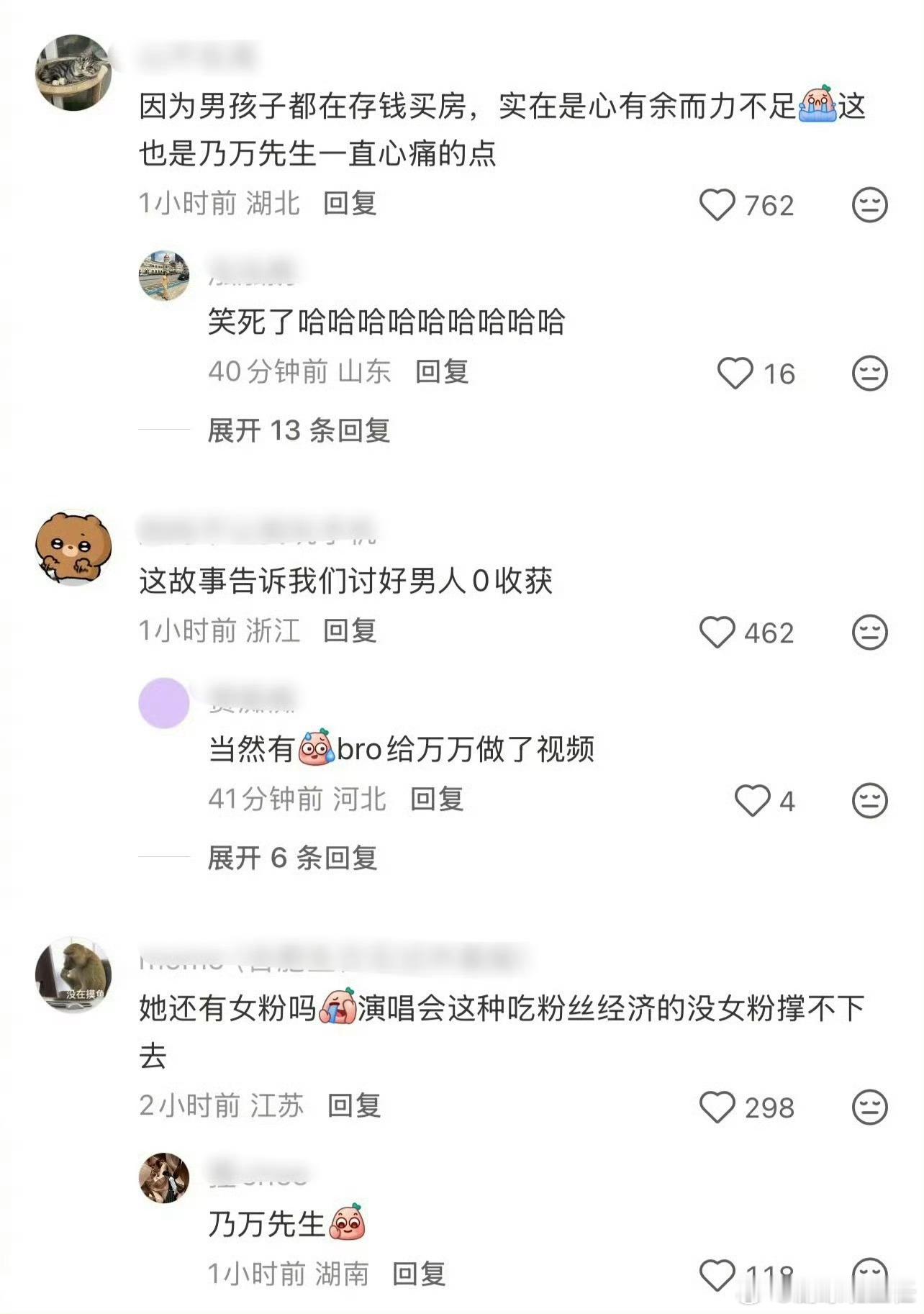Tap 回复 on the 山东 reply
Image resolution: width=924 pixels, height=1314 pixels.
click(442, 372)
